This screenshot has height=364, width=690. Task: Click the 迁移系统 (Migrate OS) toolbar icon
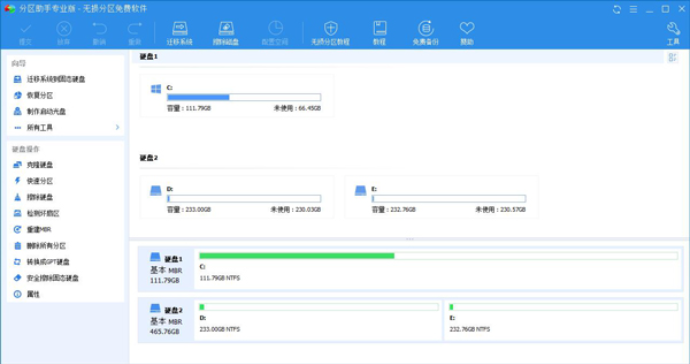coord(180,33)
